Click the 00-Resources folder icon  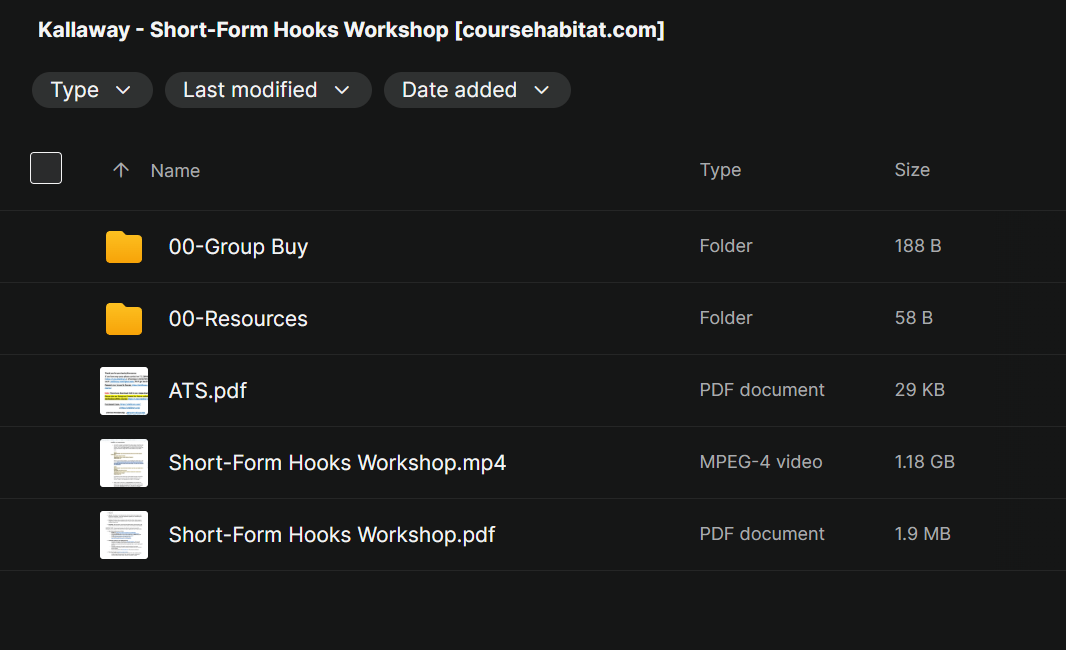click(x=124, y=319)
